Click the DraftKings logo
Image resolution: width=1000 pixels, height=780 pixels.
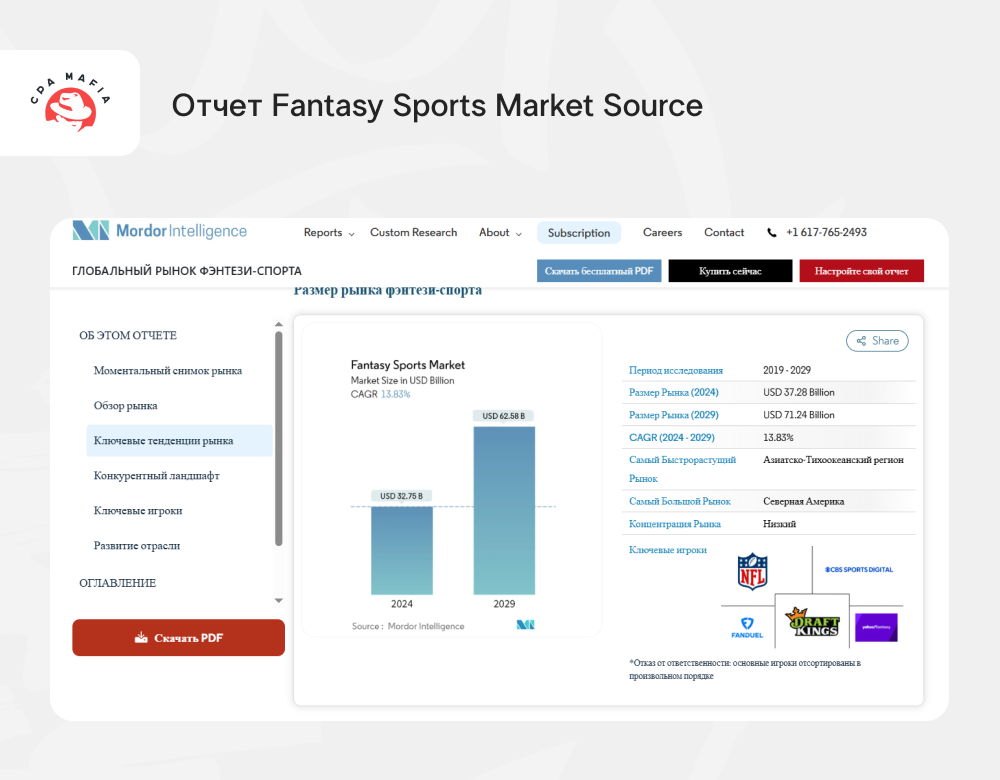pos(812,622)
